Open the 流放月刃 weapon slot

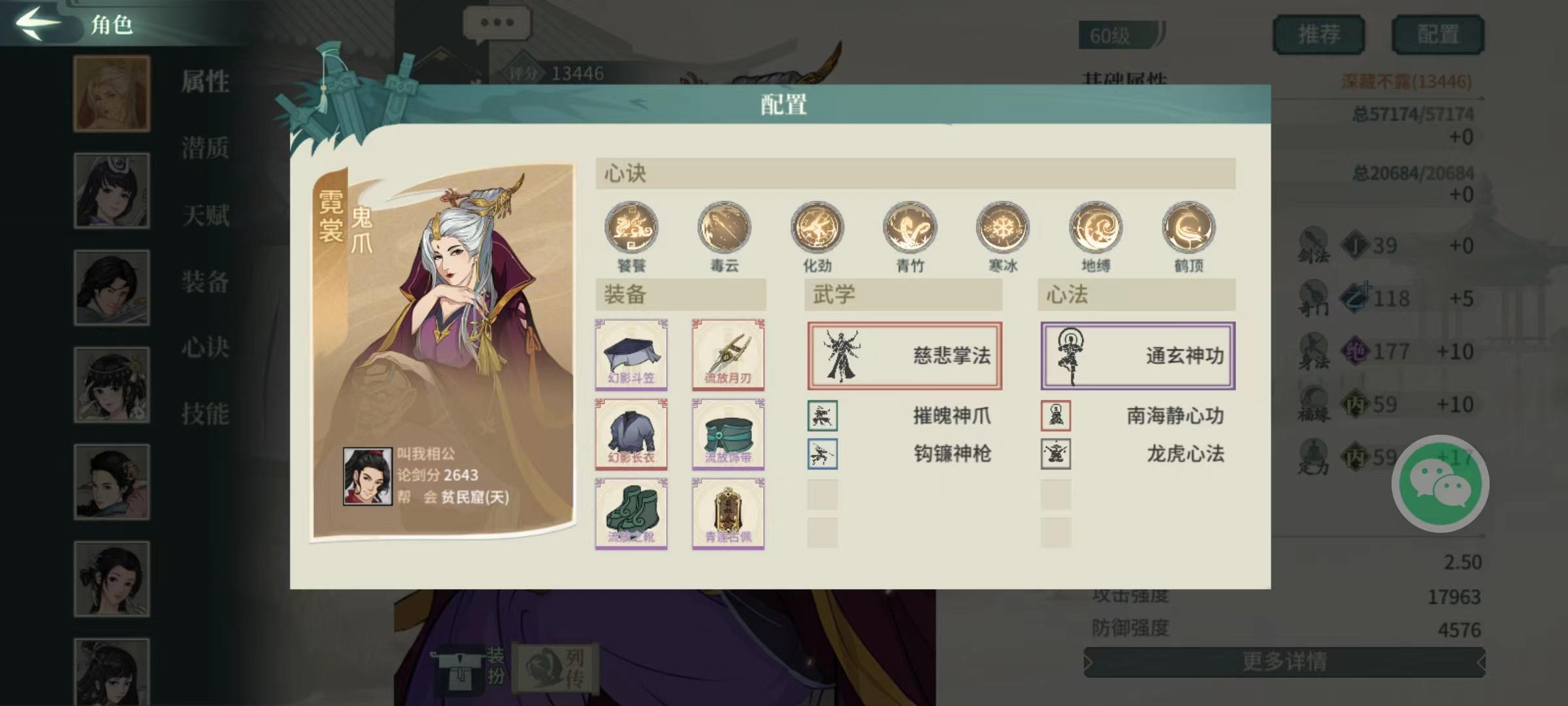point(728,355)
